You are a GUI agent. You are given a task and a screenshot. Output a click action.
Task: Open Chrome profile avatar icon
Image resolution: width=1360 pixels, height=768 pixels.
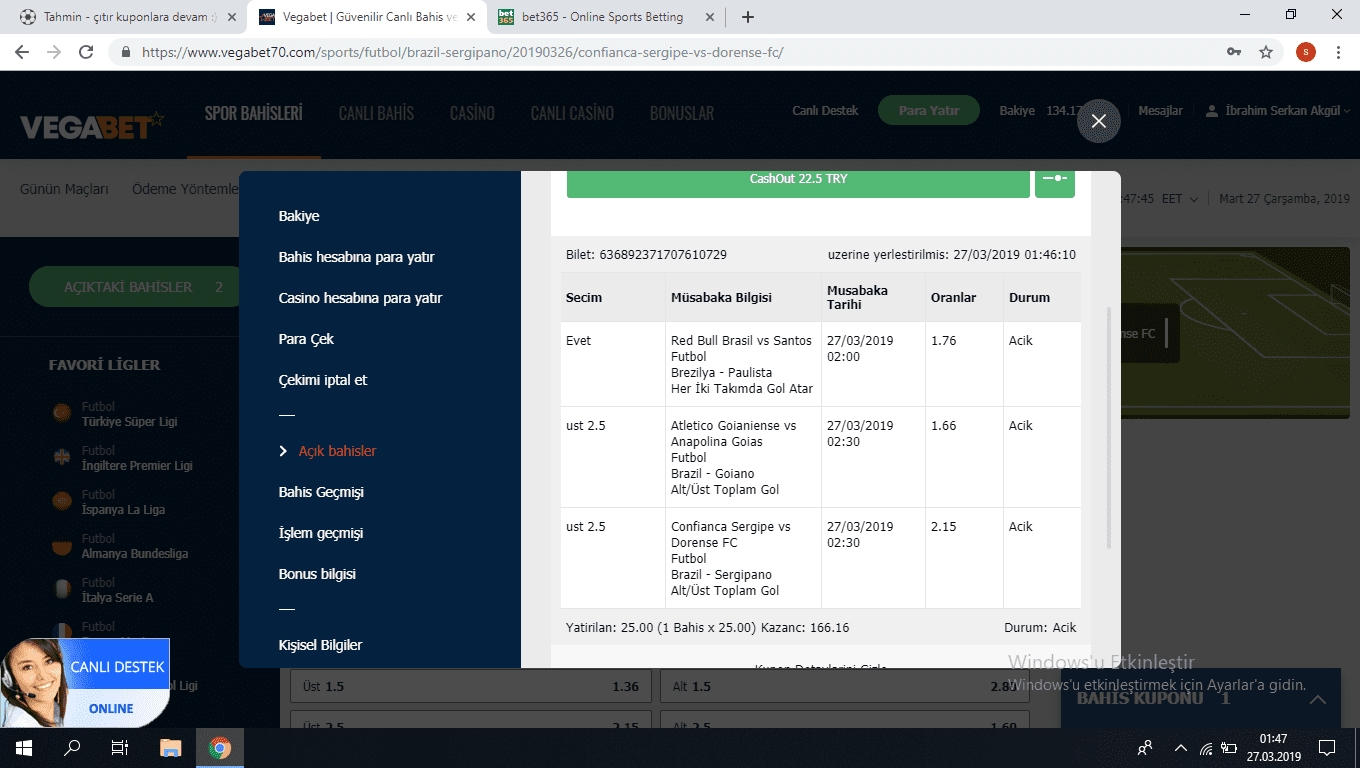tap(1306, 52)
